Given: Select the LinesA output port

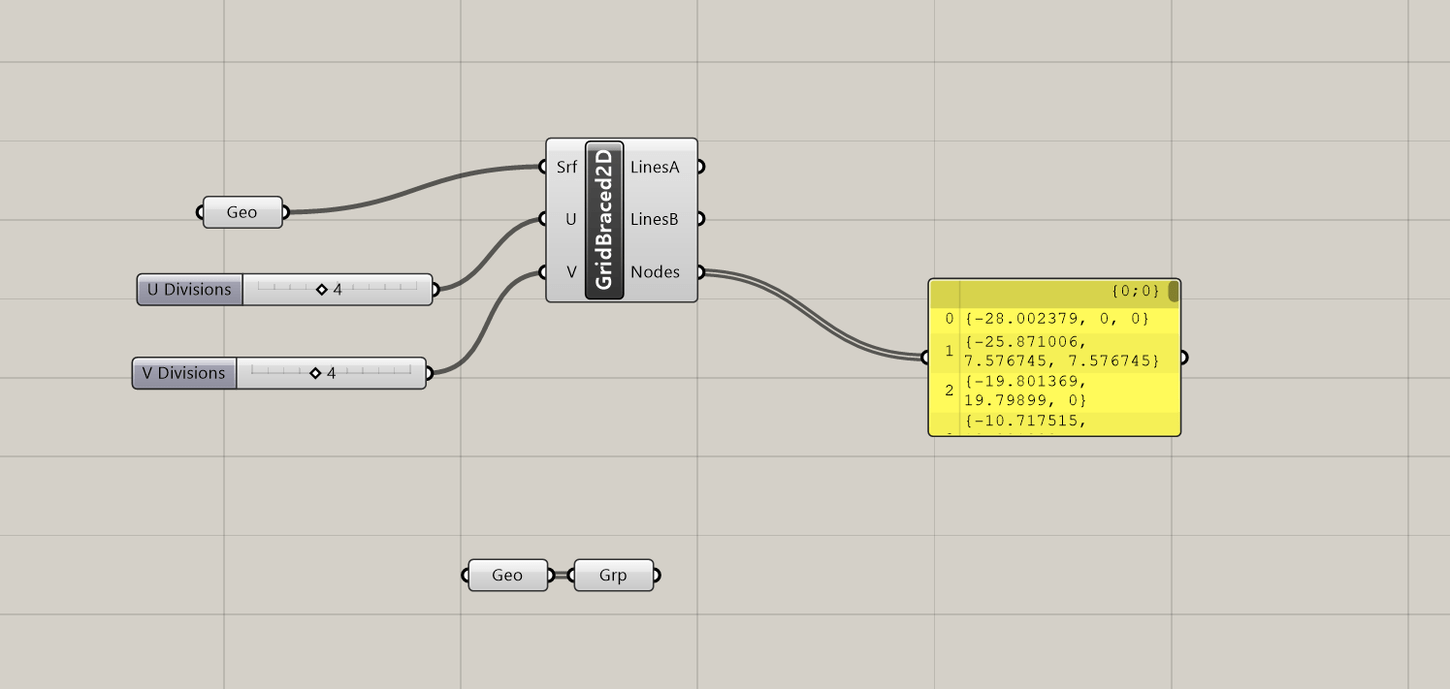Looking at the screenshot, I should pyautogui.click(x=699, y=166).
